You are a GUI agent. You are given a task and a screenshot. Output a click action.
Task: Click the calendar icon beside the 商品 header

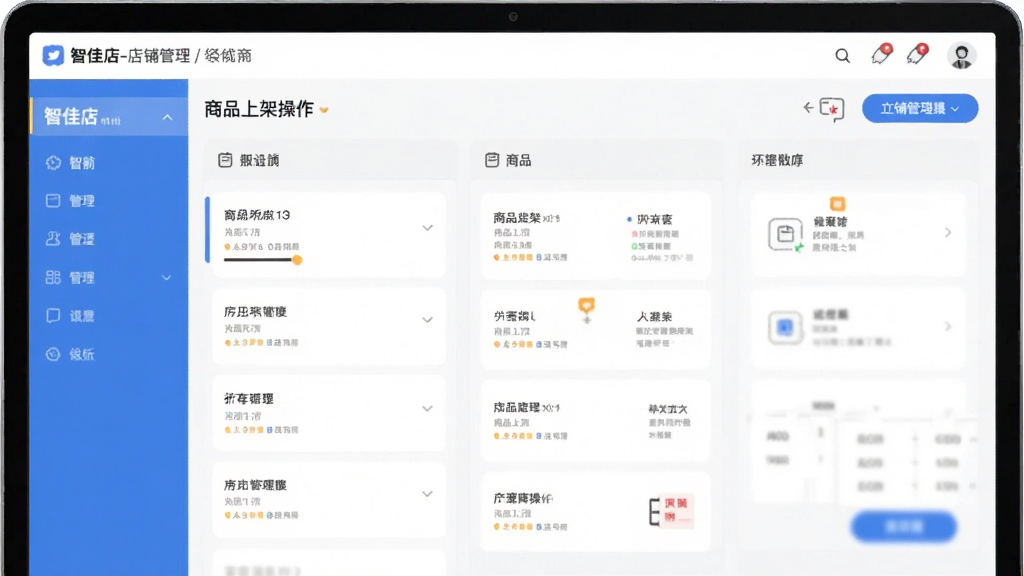tap(492, 160)
